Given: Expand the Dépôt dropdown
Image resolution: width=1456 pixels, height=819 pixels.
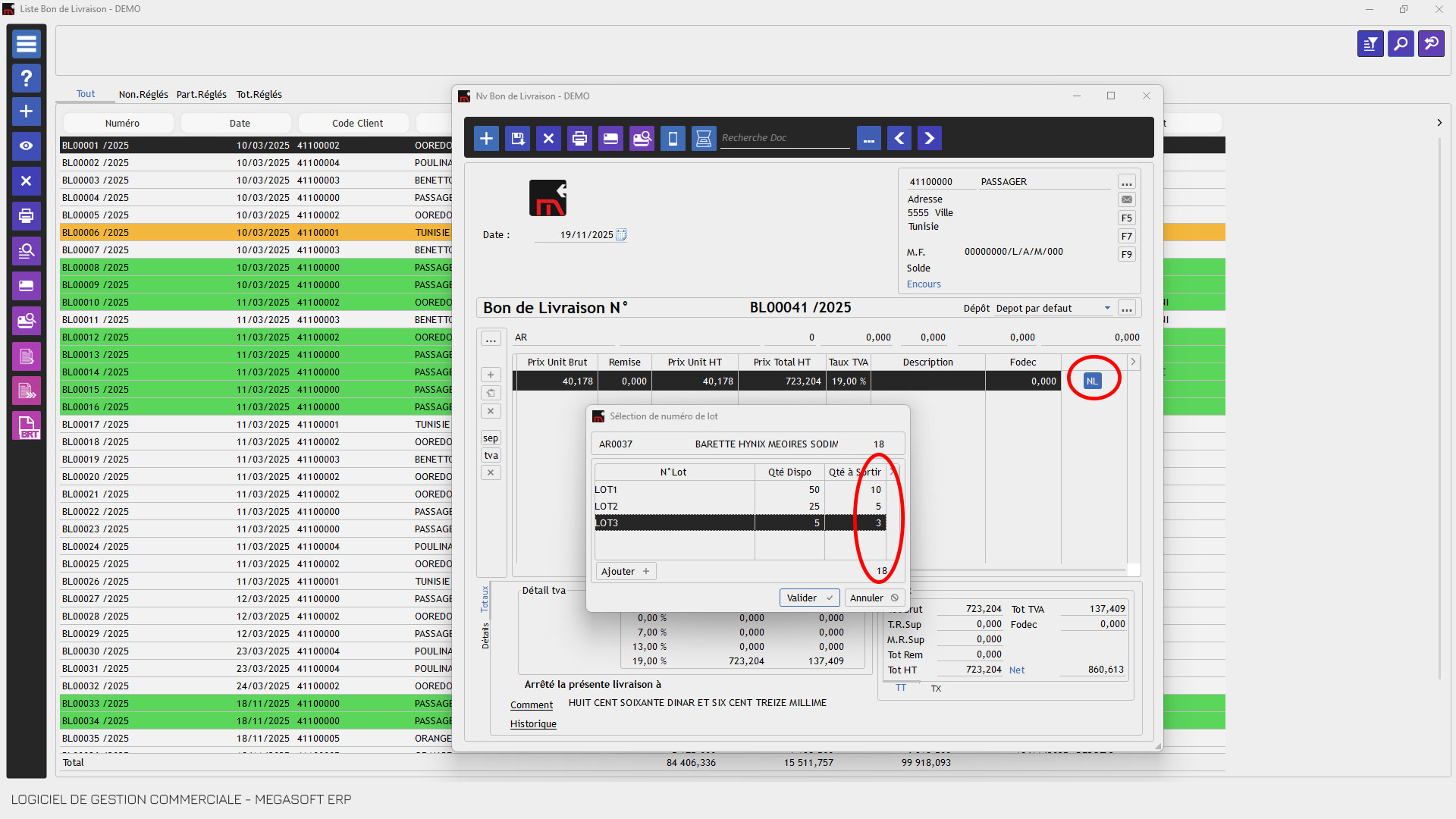Looking at the screenshot, I should tap(1107, 308).
